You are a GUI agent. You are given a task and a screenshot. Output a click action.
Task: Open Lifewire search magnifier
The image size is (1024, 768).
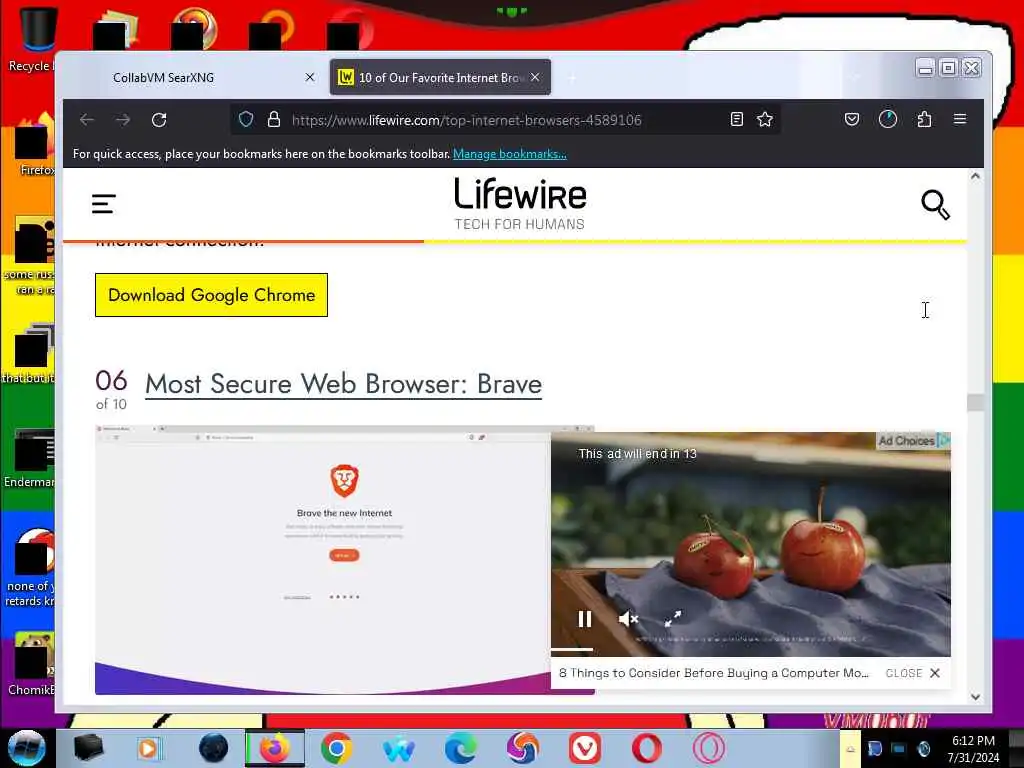(x=935, y=204)
